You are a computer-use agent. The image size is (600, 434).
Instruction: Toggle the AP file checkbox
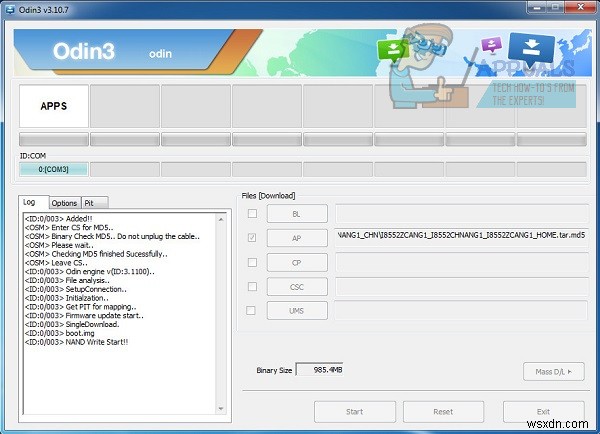tap(252, 238)
